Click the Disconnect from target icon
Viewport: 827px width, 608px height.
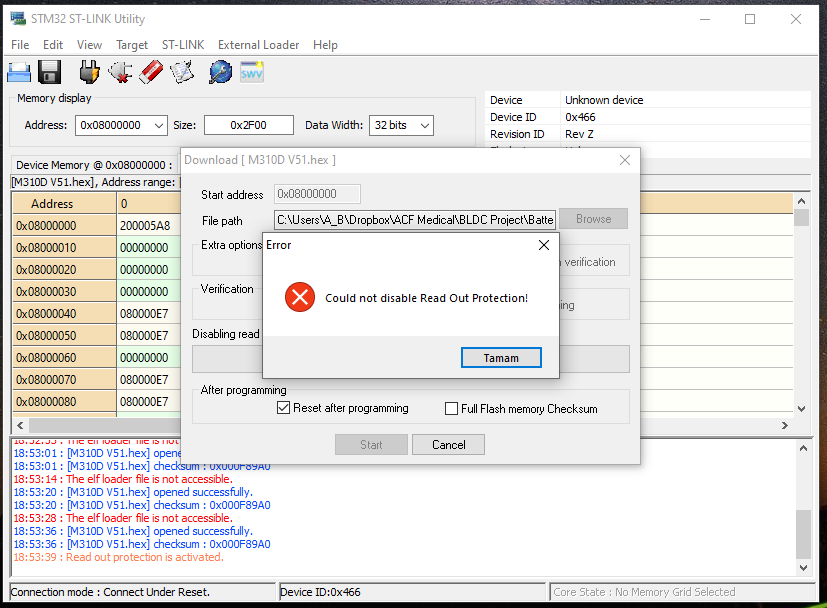pos(120,72)
